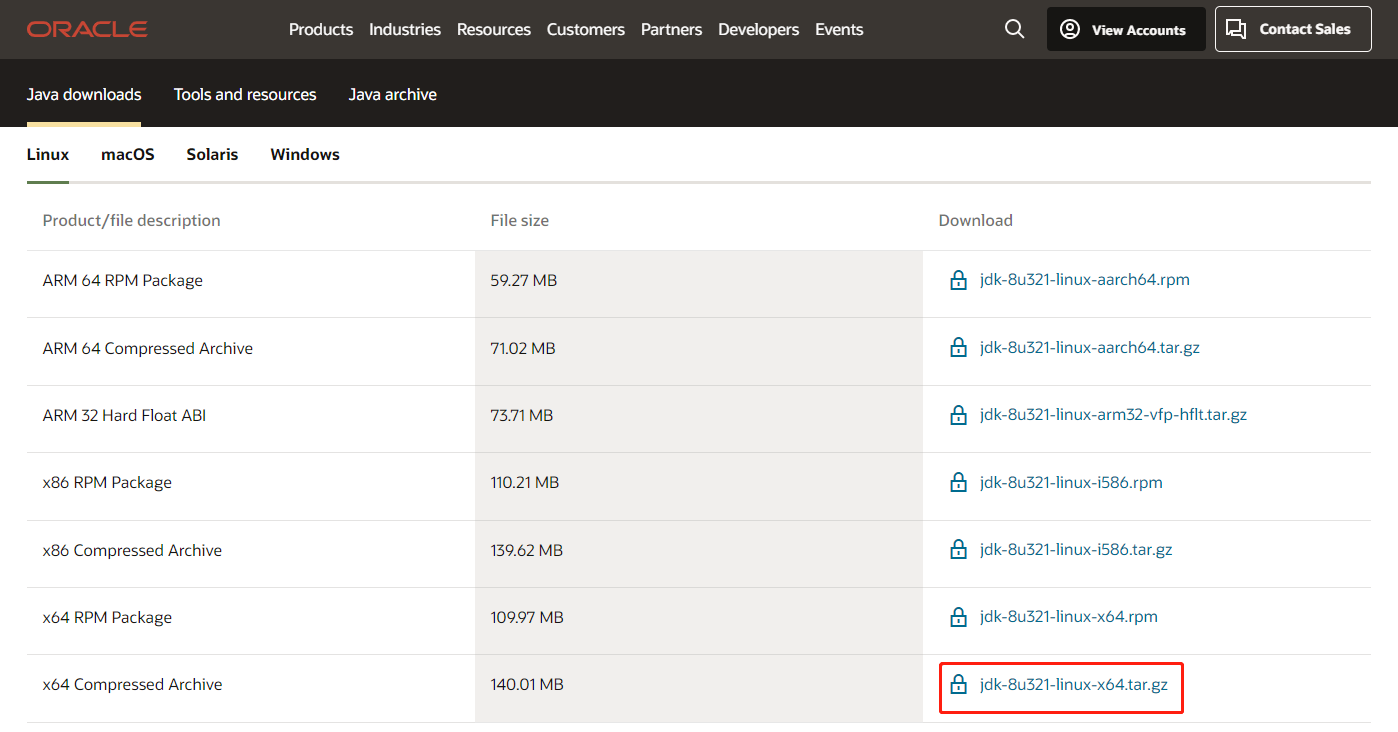
Task: Click the Contact Sales button
Action: coord(1293,29)
